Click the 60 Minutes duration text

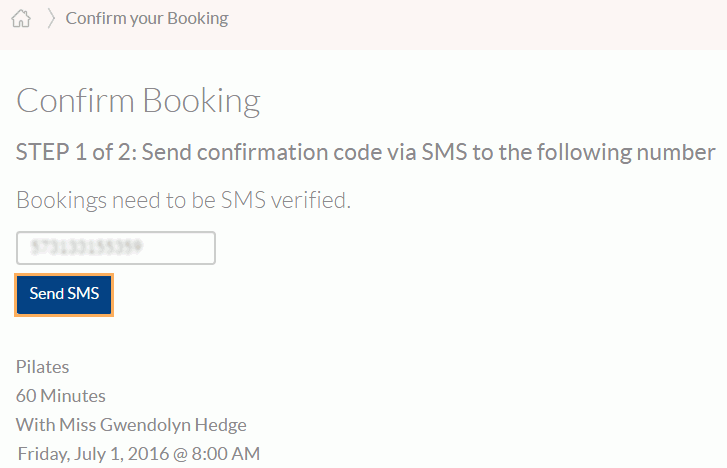click(x=61, y=396)
